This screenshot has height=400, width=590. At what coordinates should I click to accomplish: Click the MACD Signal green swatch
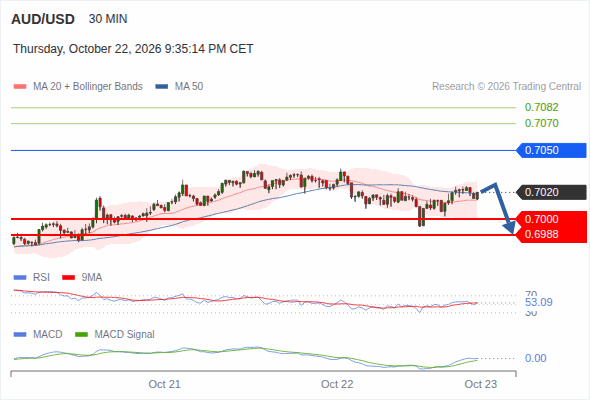click(81, 335)
